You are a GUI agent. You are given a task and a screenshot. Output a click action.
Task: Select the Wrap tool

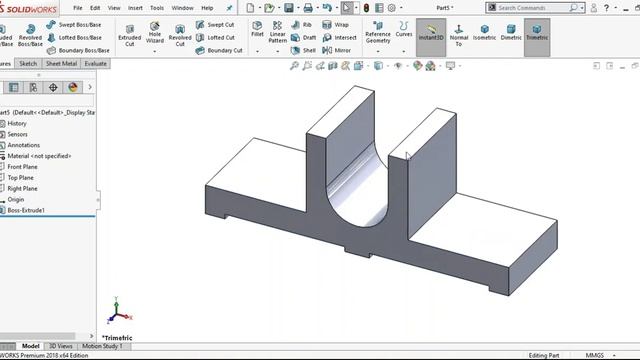(x=336, y=24)
